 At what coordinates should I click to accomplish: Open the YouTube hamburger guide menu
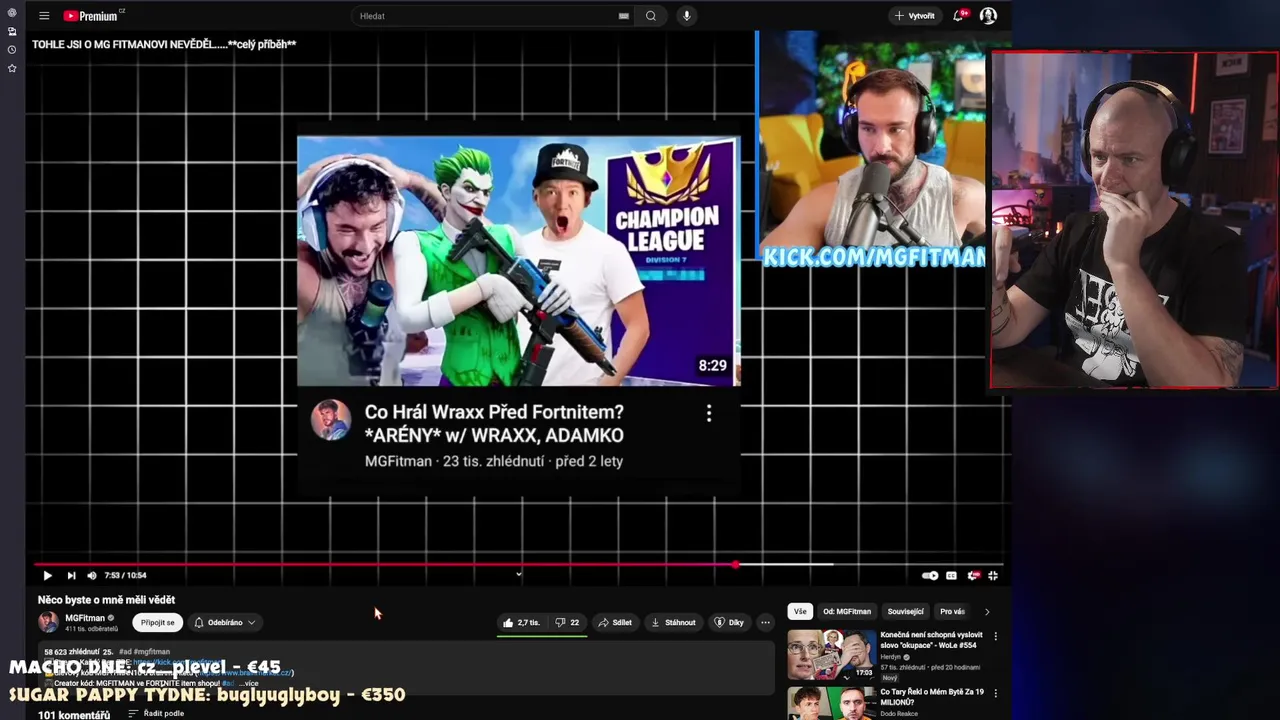pos(44,16)
